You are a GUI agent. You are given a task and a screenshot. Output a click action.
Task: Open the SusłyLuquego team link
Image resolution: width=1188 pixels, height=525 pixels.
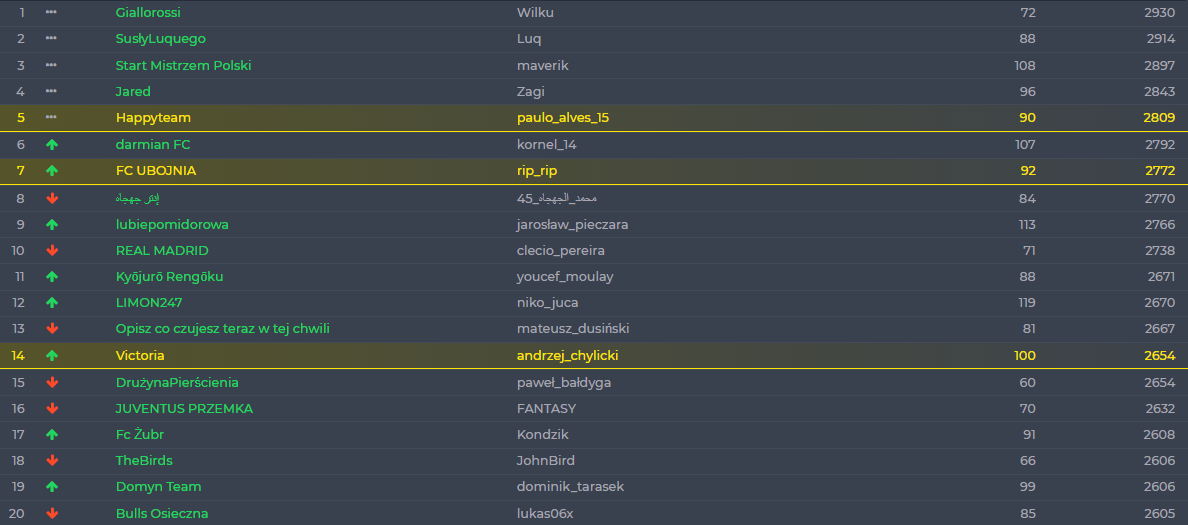click(160, 39)
